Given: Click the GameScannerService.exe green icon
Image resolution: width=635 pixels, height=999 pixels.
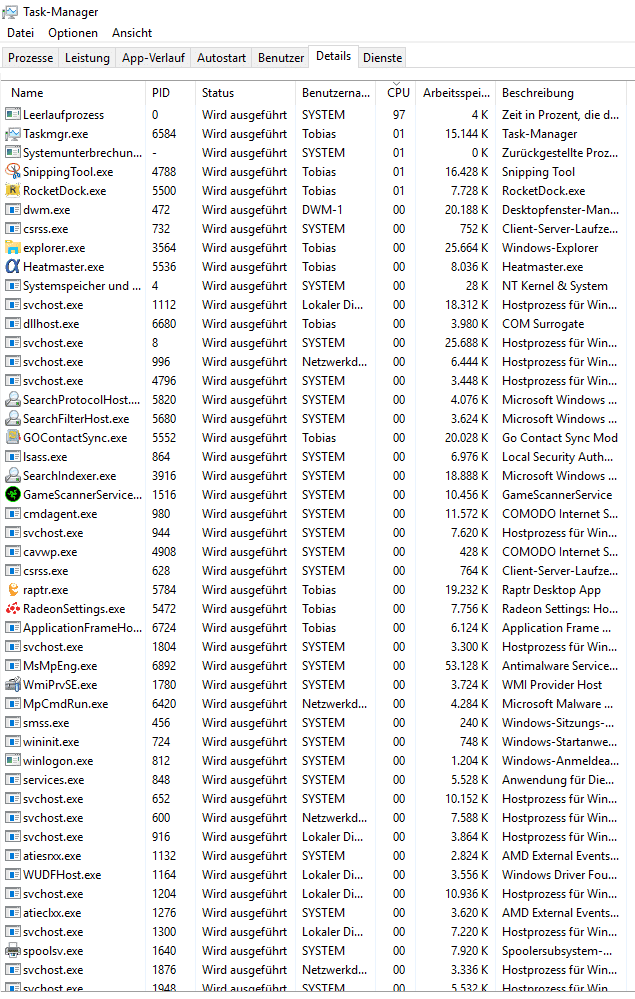Looking at the screenshot, I should pos(13,494).
